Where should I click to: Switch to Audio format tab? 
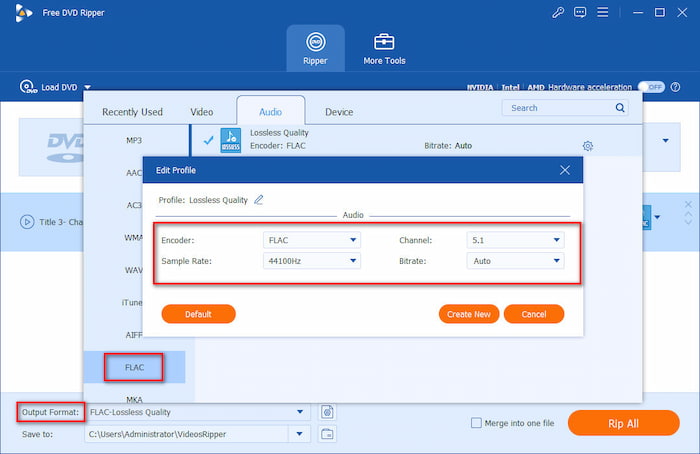click(x=271, y=112)
